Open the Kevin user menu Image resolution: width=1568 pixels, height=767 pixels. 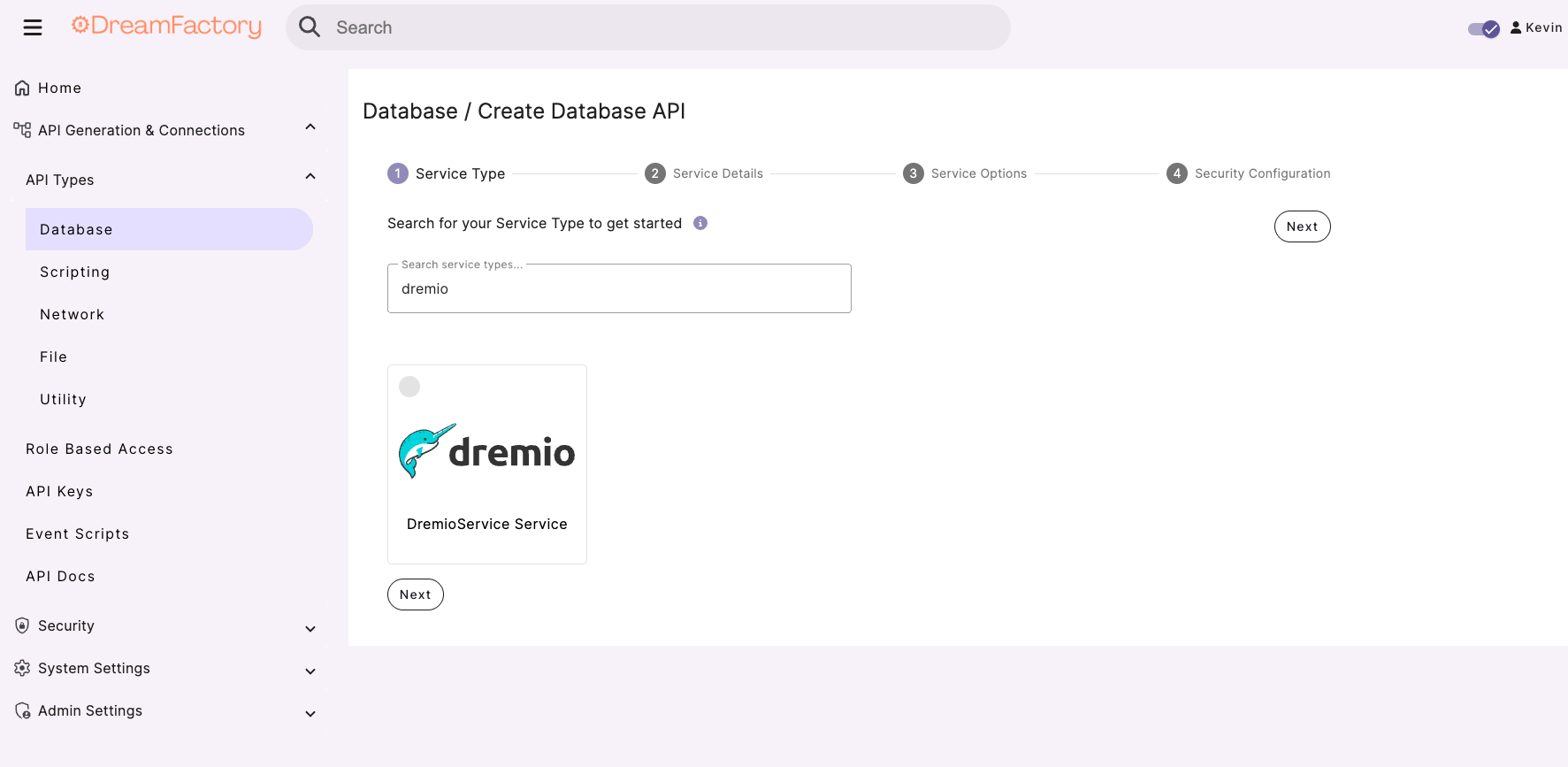(1536, 27)
